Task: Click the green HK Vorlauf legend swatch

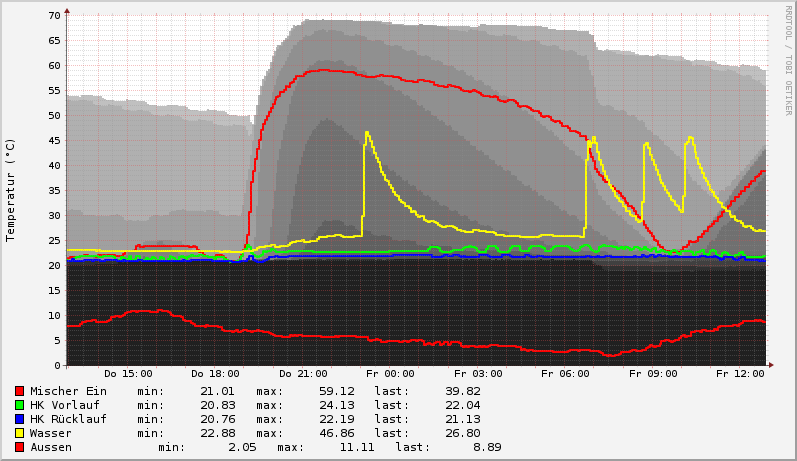Action: click(x=20, y=405)
